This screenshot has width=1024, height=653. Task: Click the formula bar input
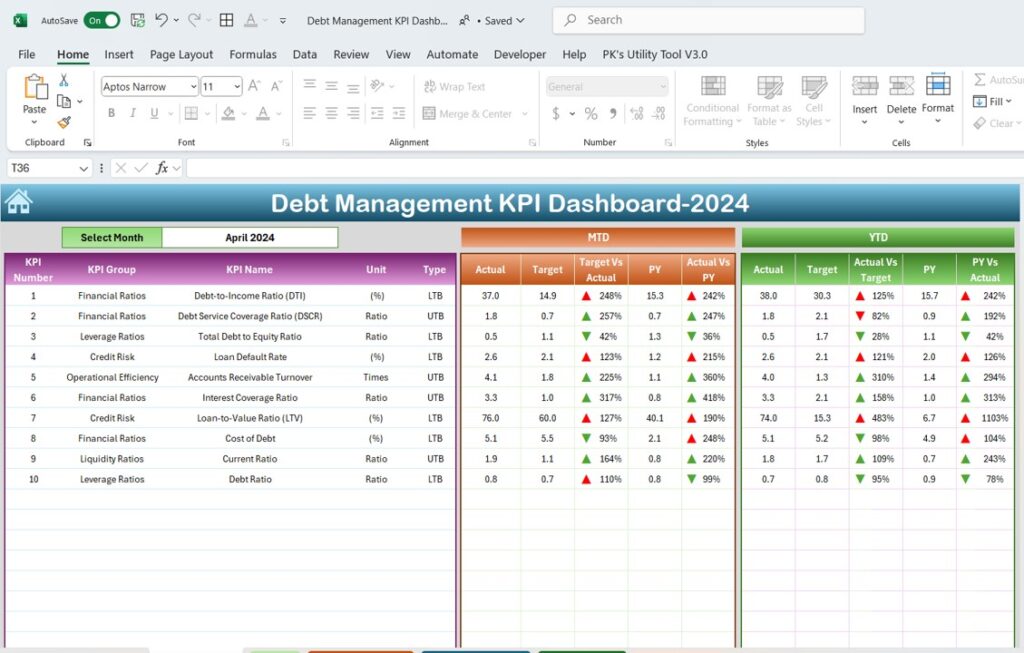[x=605, y=168]
